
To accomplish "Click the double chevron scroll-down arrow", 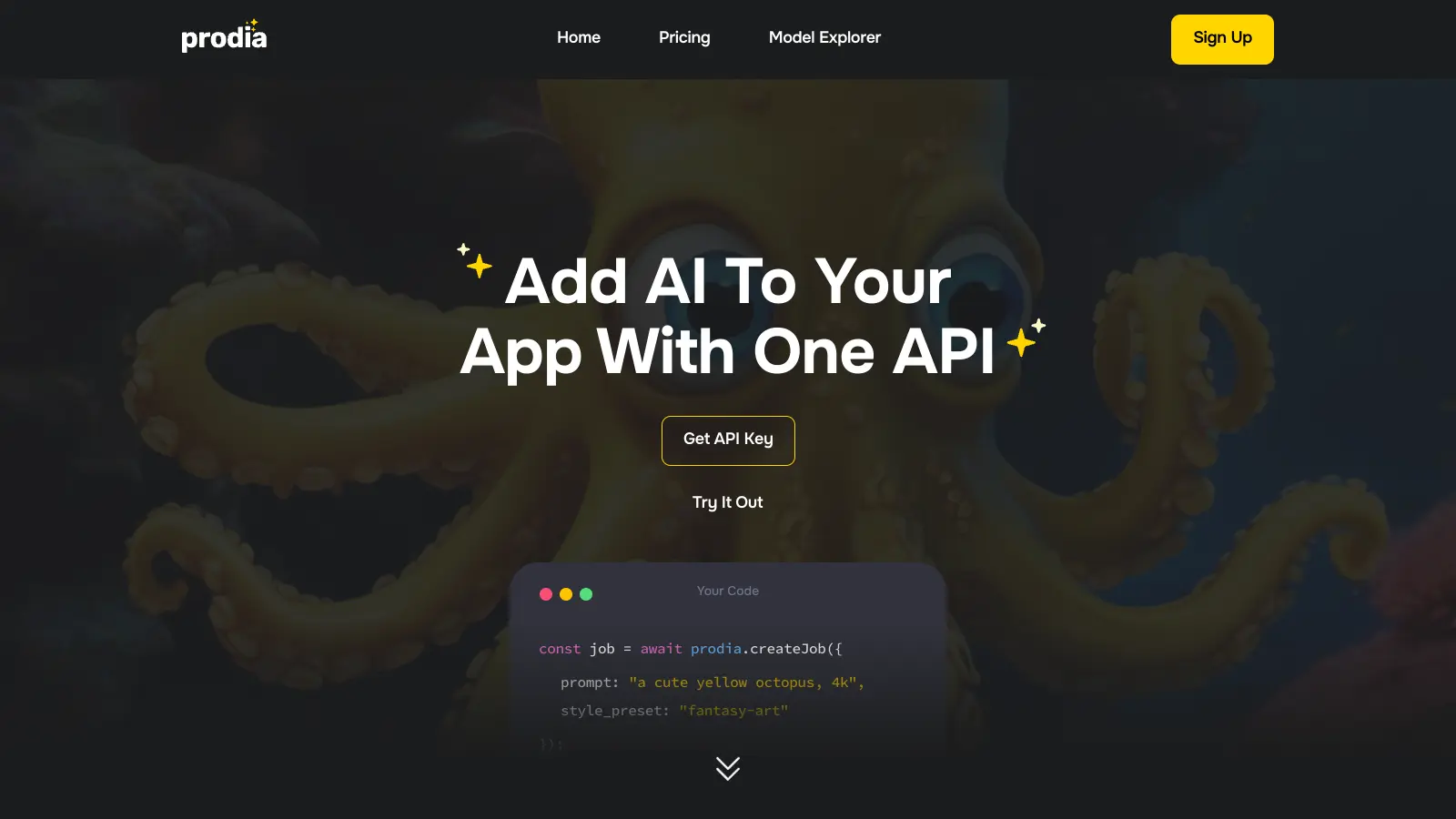I will point(728,769).
